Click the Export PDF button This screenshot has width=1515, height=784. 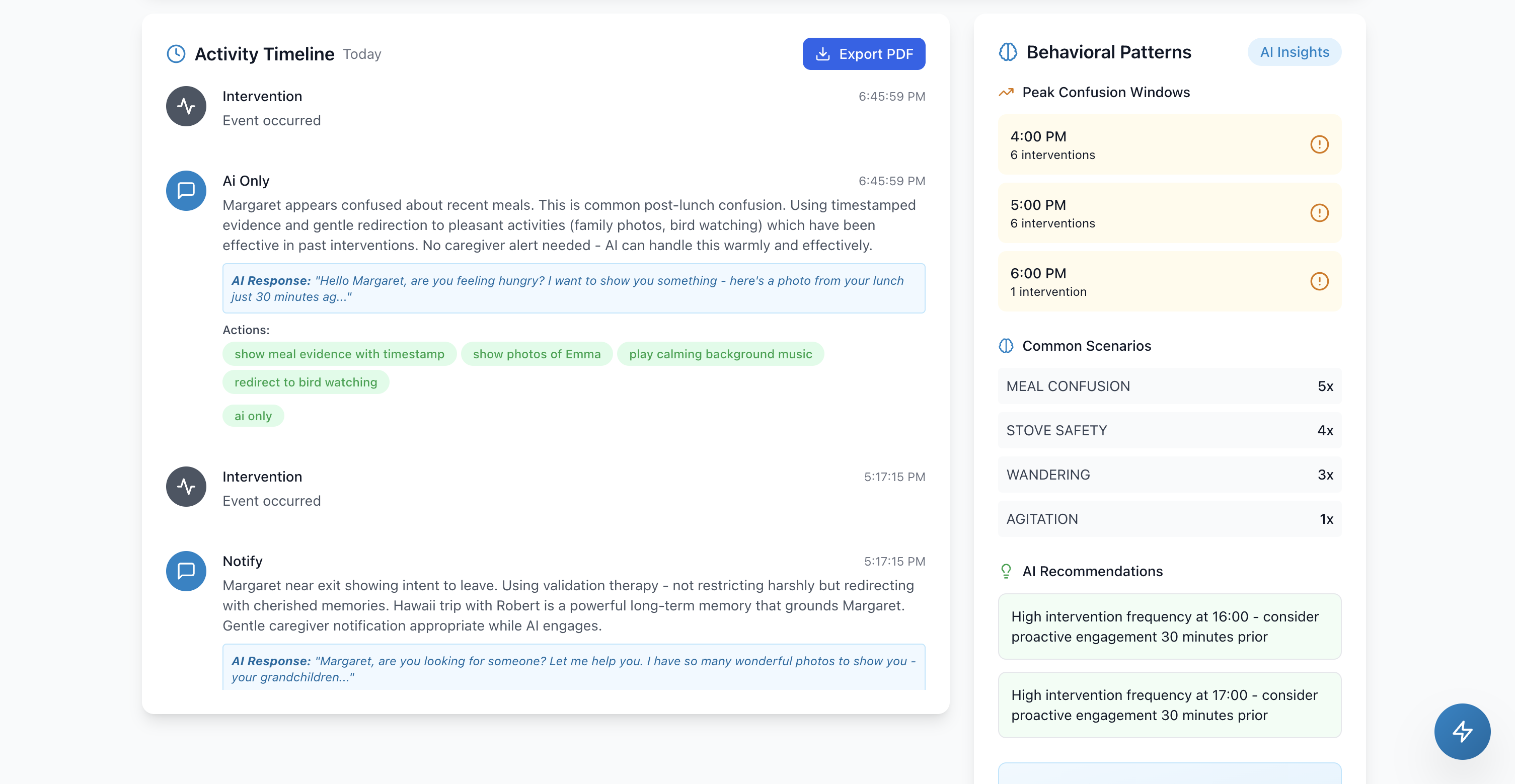863,54
